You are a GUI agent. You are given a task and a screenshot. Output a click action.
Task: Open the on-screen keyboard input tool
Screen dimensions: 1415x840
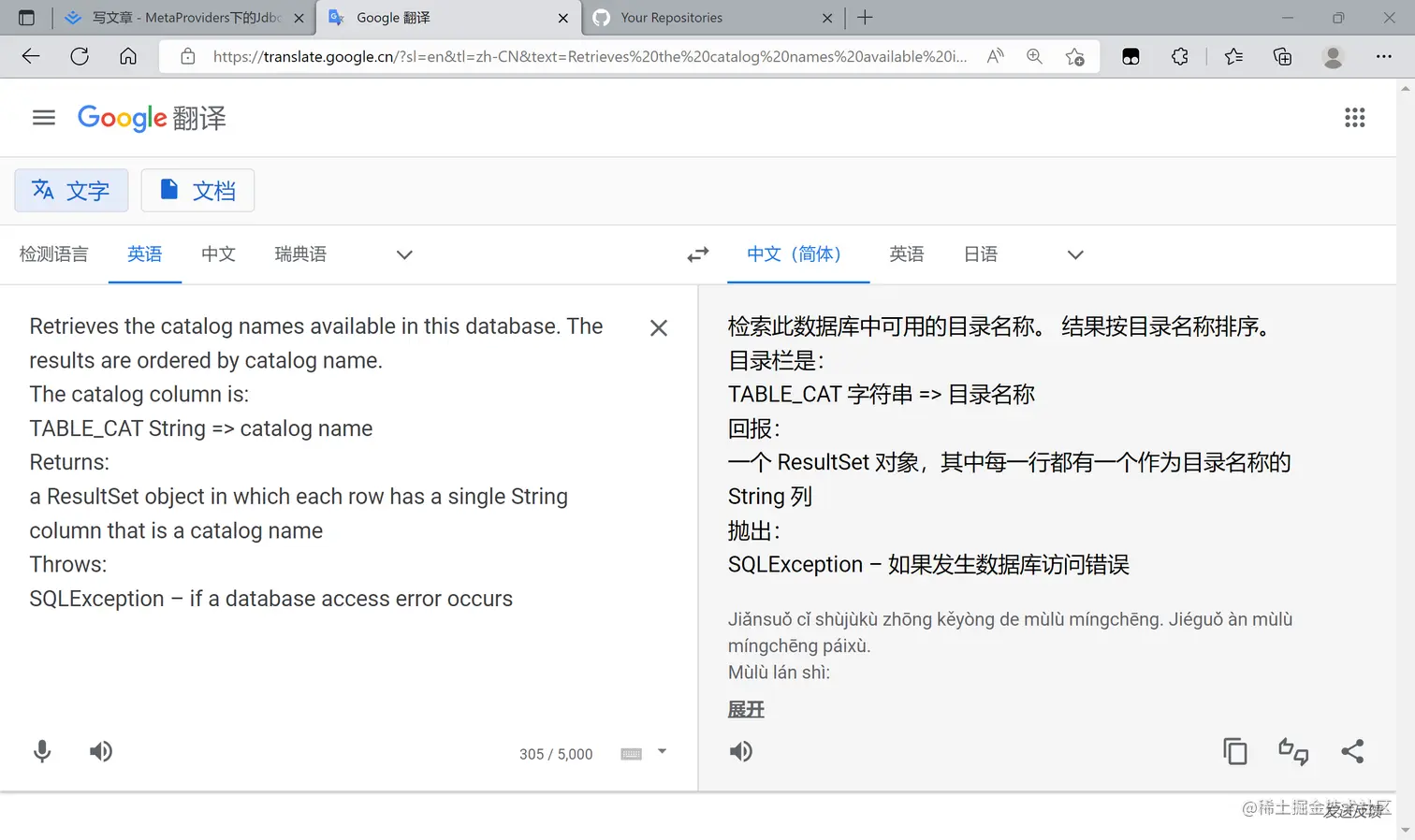(x=632, y=754)
